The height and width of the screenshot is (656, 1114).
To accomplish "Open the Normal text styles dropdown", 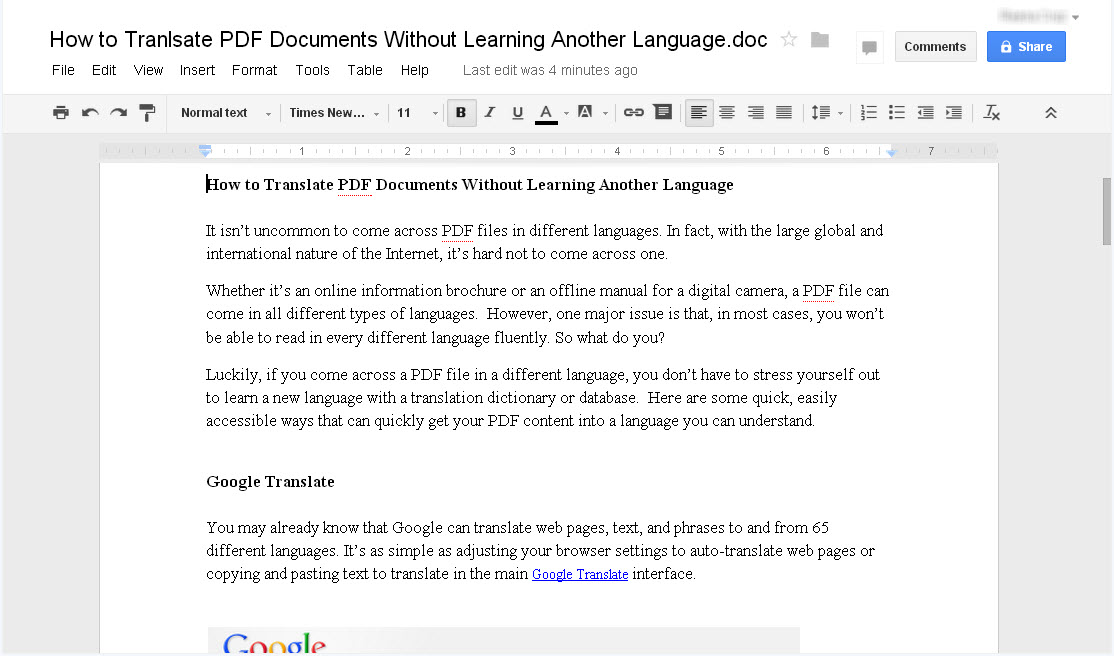I will (x=224, y=112).
